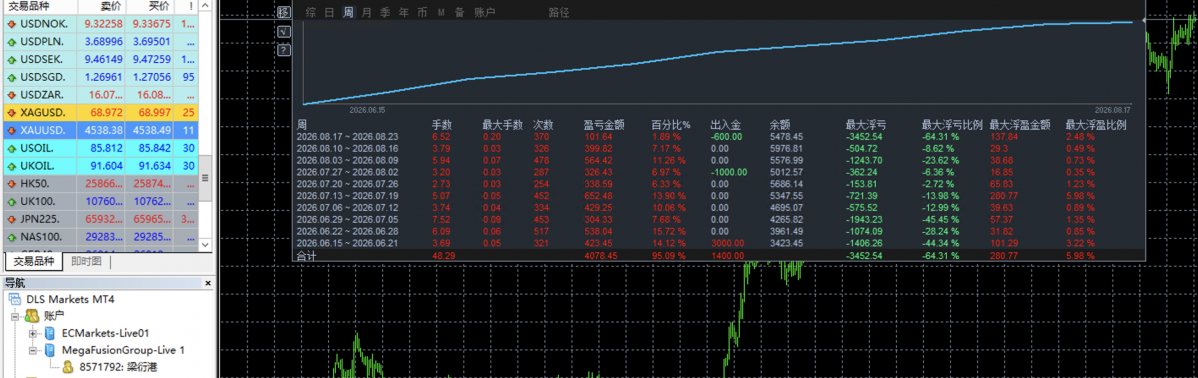Click the direction arrow icon beside USDSEK.
Screen dimensions: 1198x378
(12, 60)
